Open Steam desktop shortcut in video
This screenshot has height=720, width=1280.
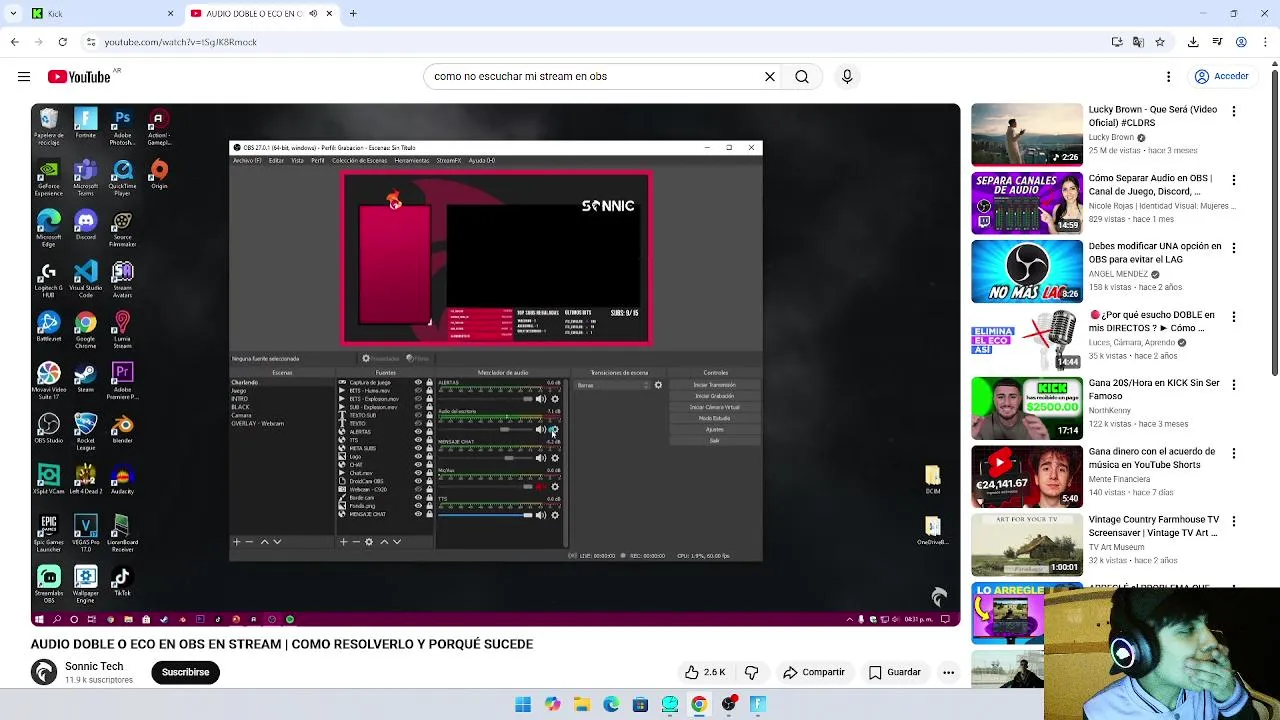[x=86, y=378]
